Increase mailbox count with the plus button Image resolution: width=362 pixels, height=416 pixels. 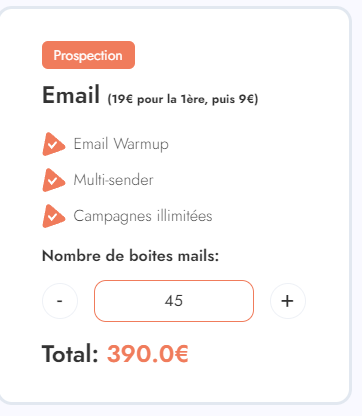pos(288,301)
